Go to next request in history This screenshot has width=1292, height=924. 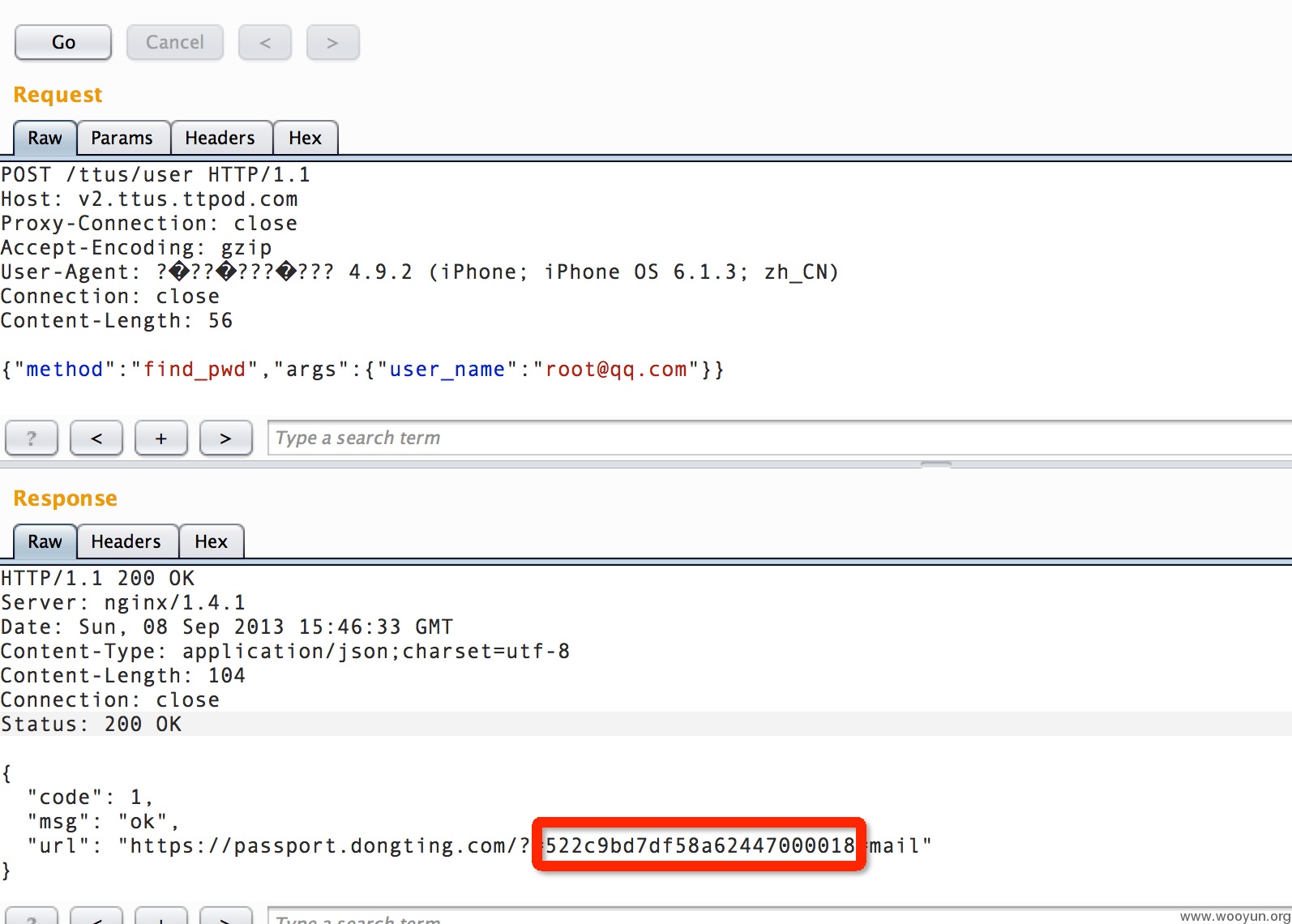point(332,42)
